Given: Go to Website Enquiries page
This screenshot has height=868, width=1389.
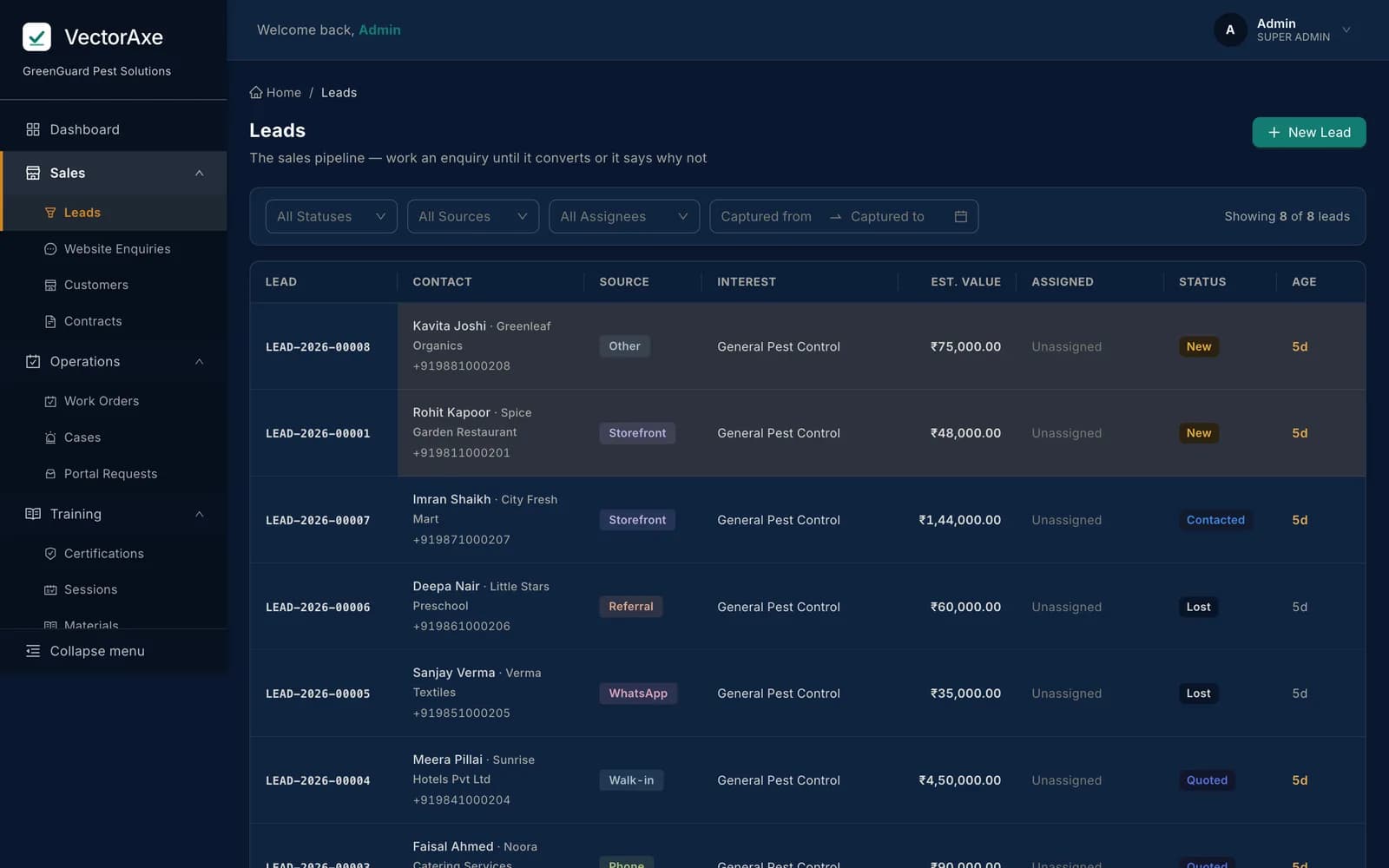Looking at the screenshot, I should point(114,249).
